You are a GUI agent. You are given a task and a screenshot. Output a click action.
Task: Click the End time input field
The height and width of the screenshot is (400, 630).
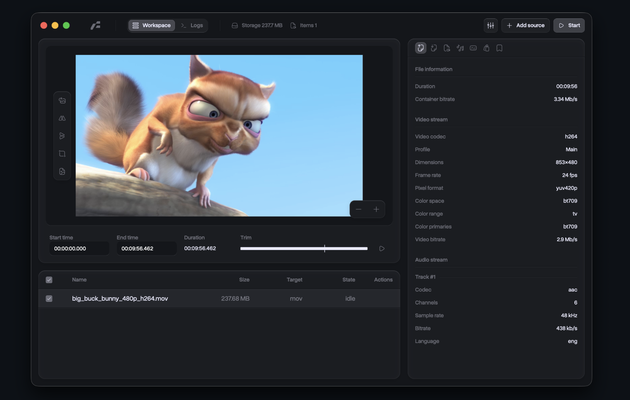click(x=146, y=249)
